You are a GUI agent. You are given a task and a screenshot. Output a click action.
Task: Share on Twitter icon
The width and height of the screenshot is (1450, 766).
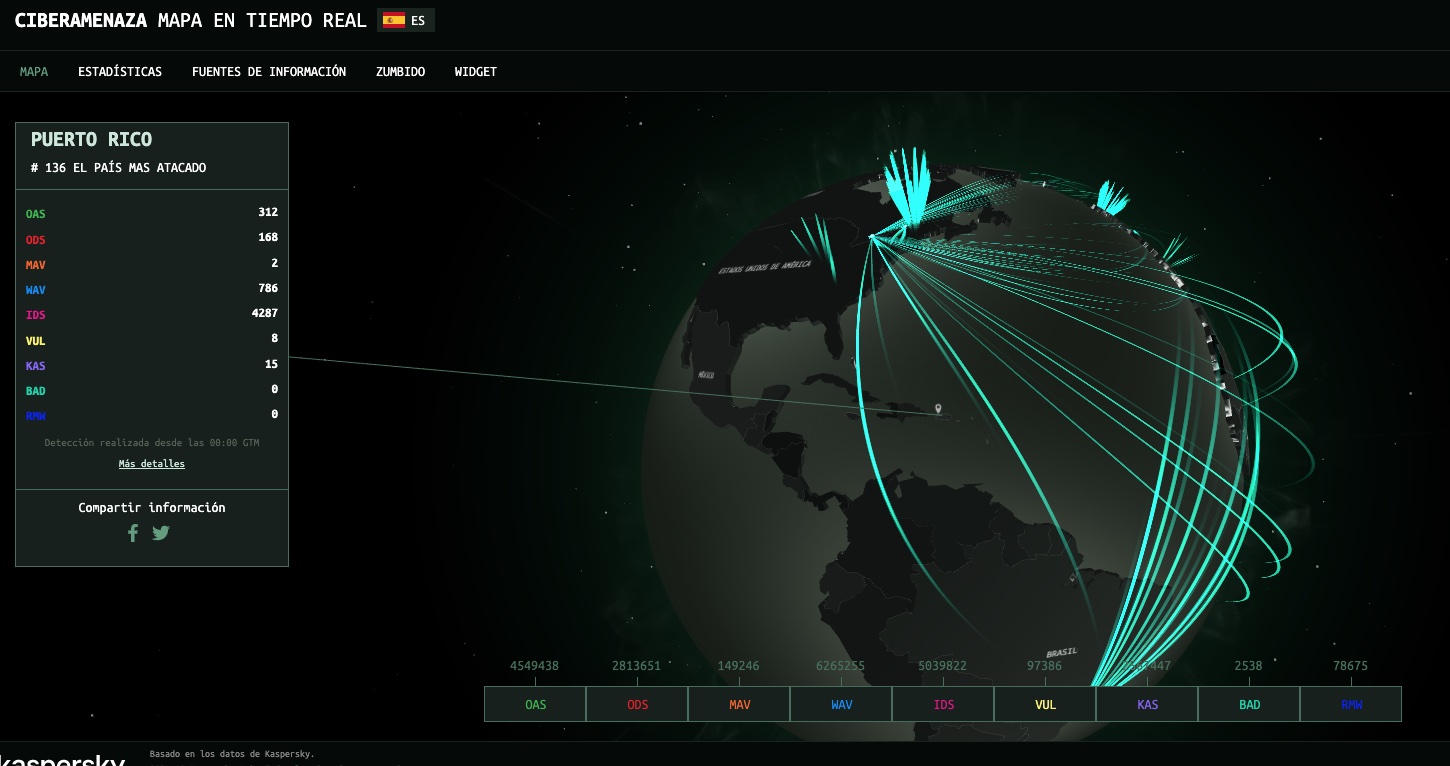point(161,533)
